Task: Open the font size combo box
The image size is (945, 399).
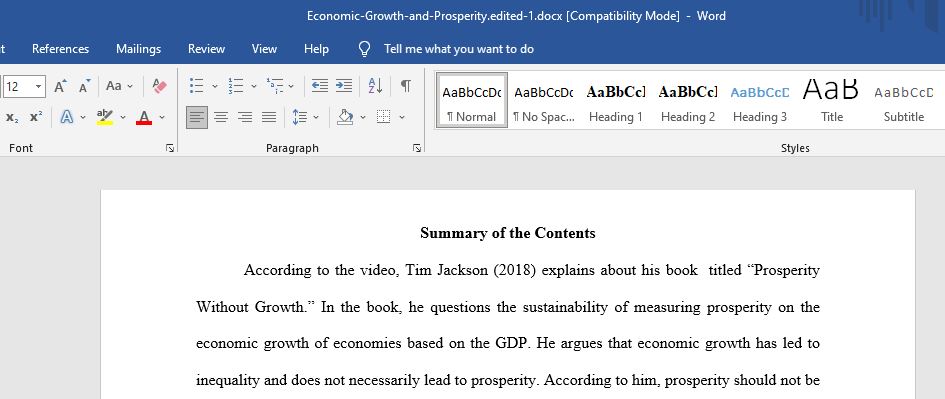Action: [25, 86]
